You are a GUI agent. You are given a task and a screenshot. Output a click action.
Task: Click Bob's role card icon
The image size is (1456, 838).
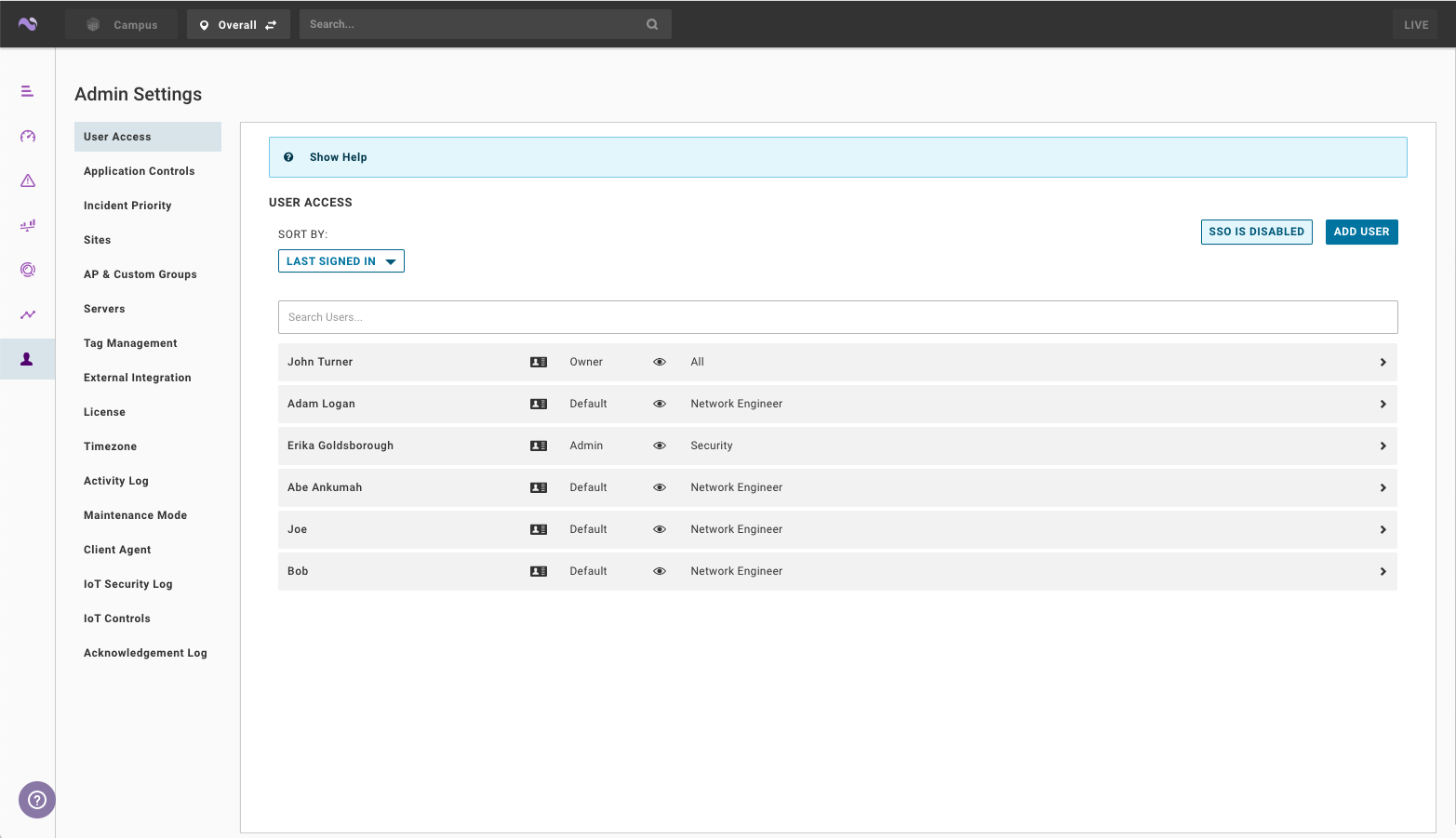point(539,571)
